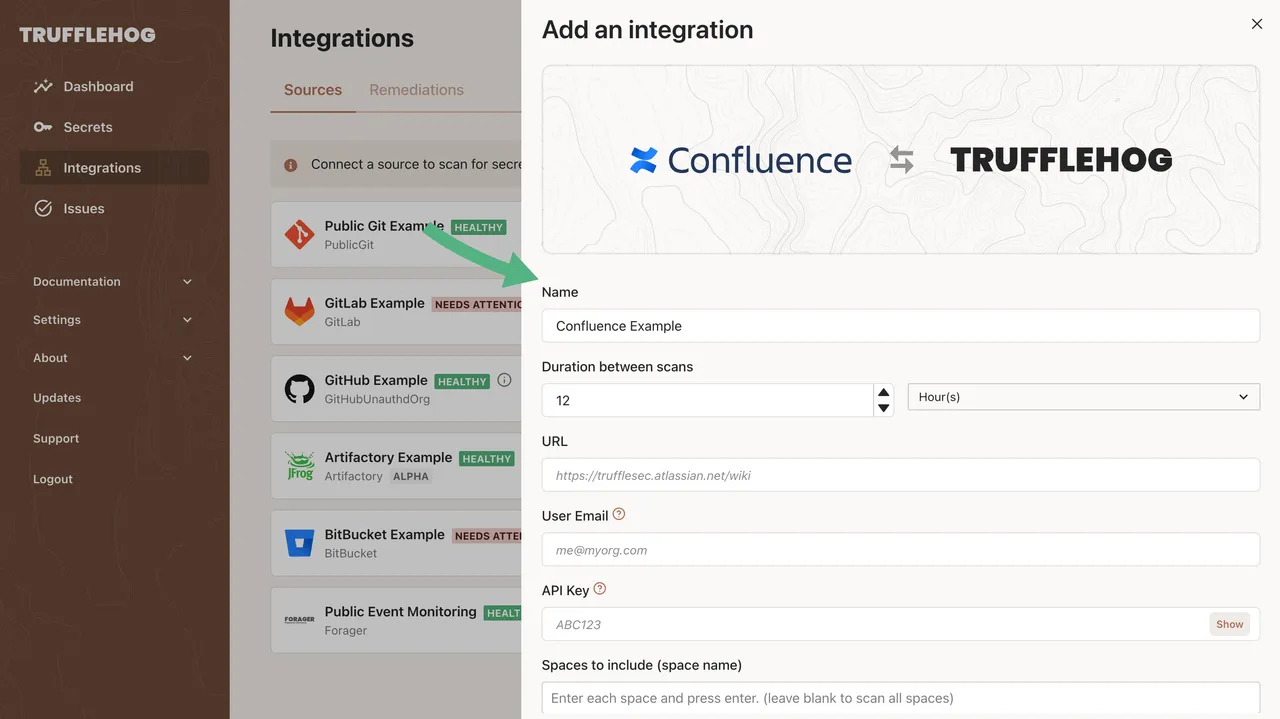Click the Forager icon on Public Event Monitoring
Viewport: 1280px width, 719px height.
299,619
